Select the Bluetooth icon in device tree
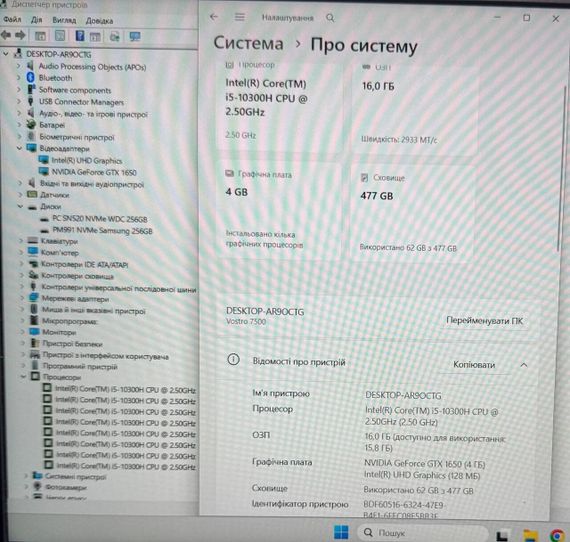Viewport: 570px width, 542px height. pyautogui.click(x=31, y=77)
